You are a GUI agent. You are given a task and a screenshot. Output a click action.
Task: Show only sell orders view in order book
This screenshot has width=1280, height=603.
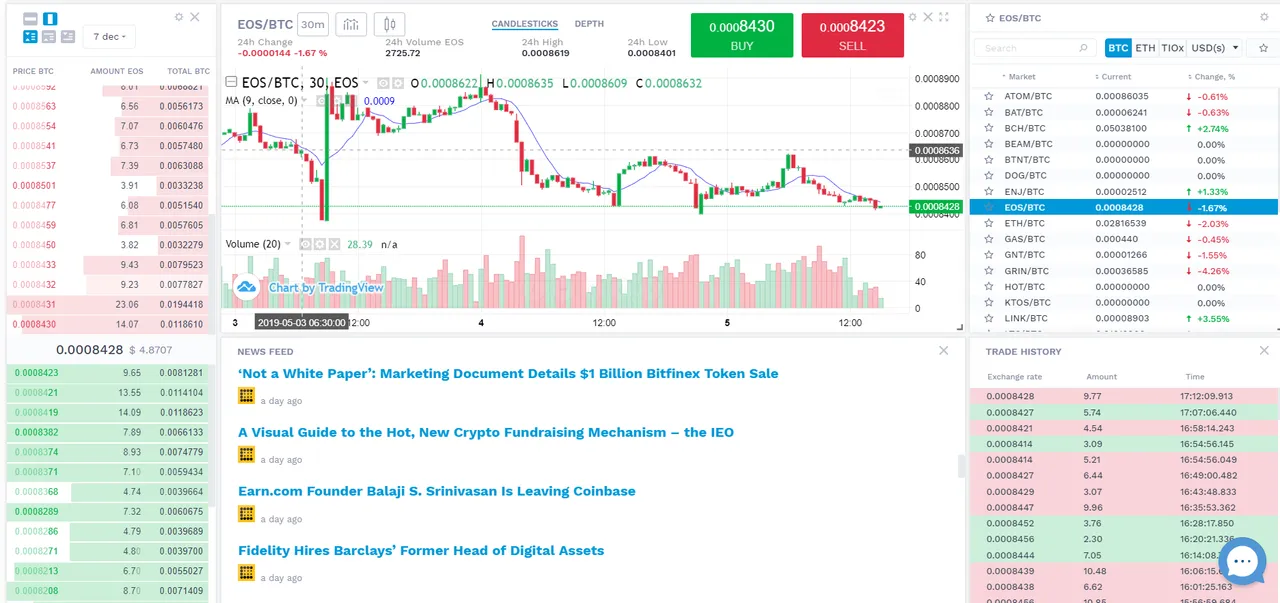[50, 36]
